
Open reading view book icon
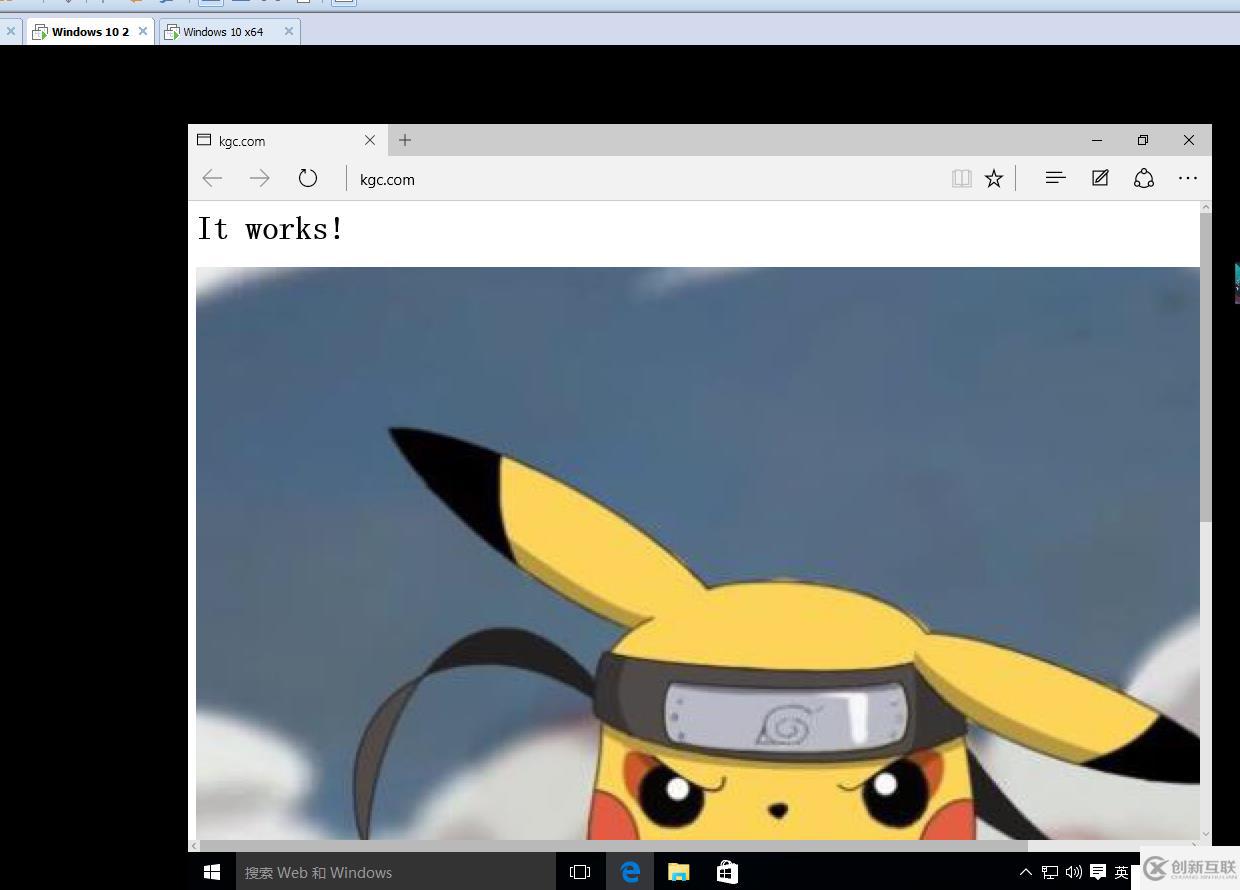tap(962, 178)
